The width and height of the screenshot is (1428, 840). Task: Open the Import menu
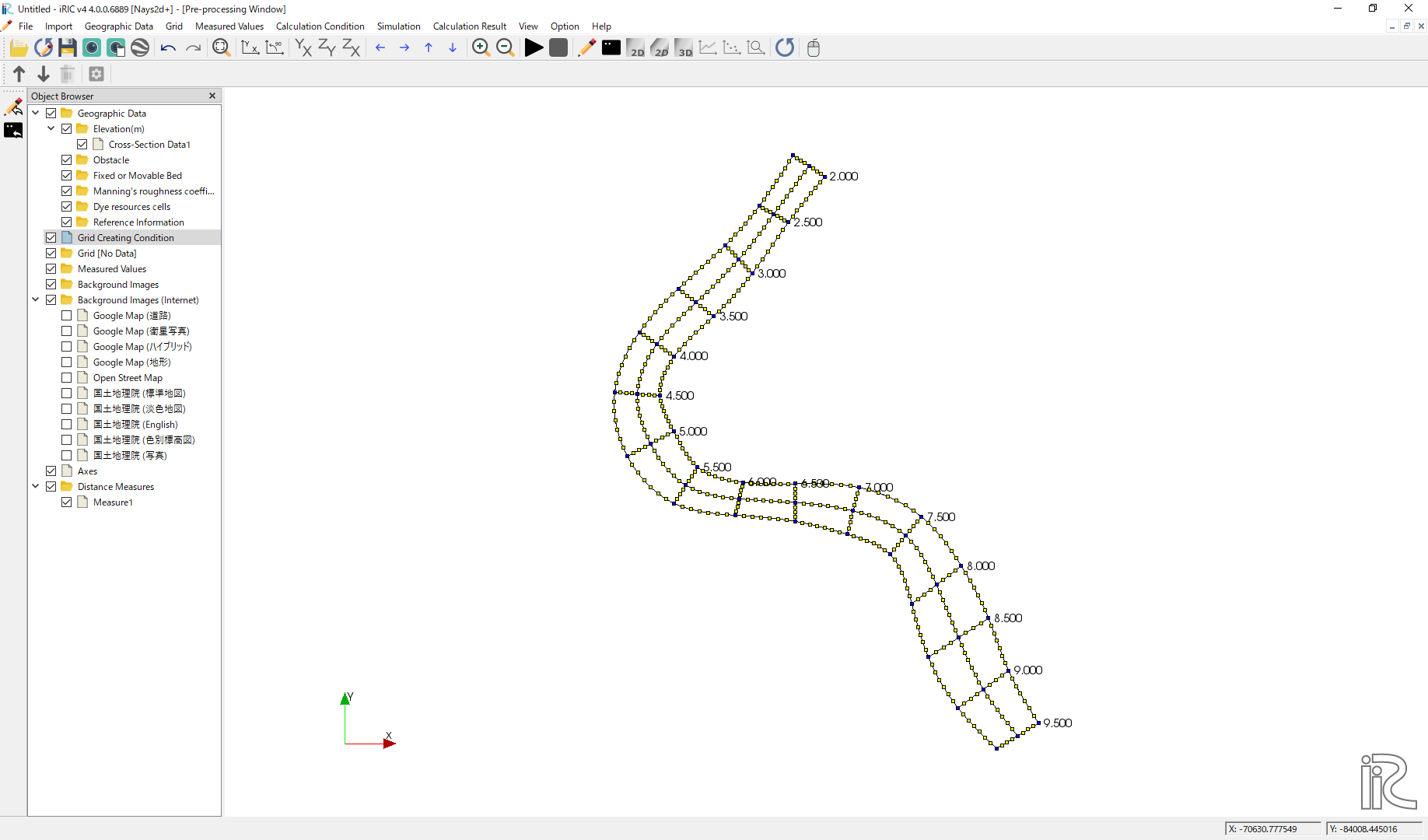pos(58,26)
